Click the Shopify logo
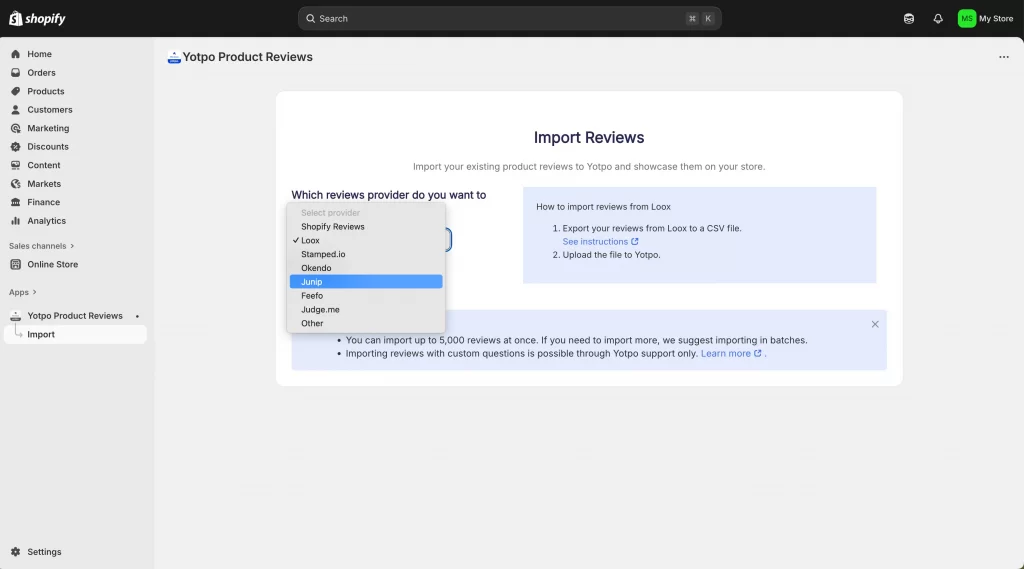The height and width of the screenshot is (569, 1024). 37,18
